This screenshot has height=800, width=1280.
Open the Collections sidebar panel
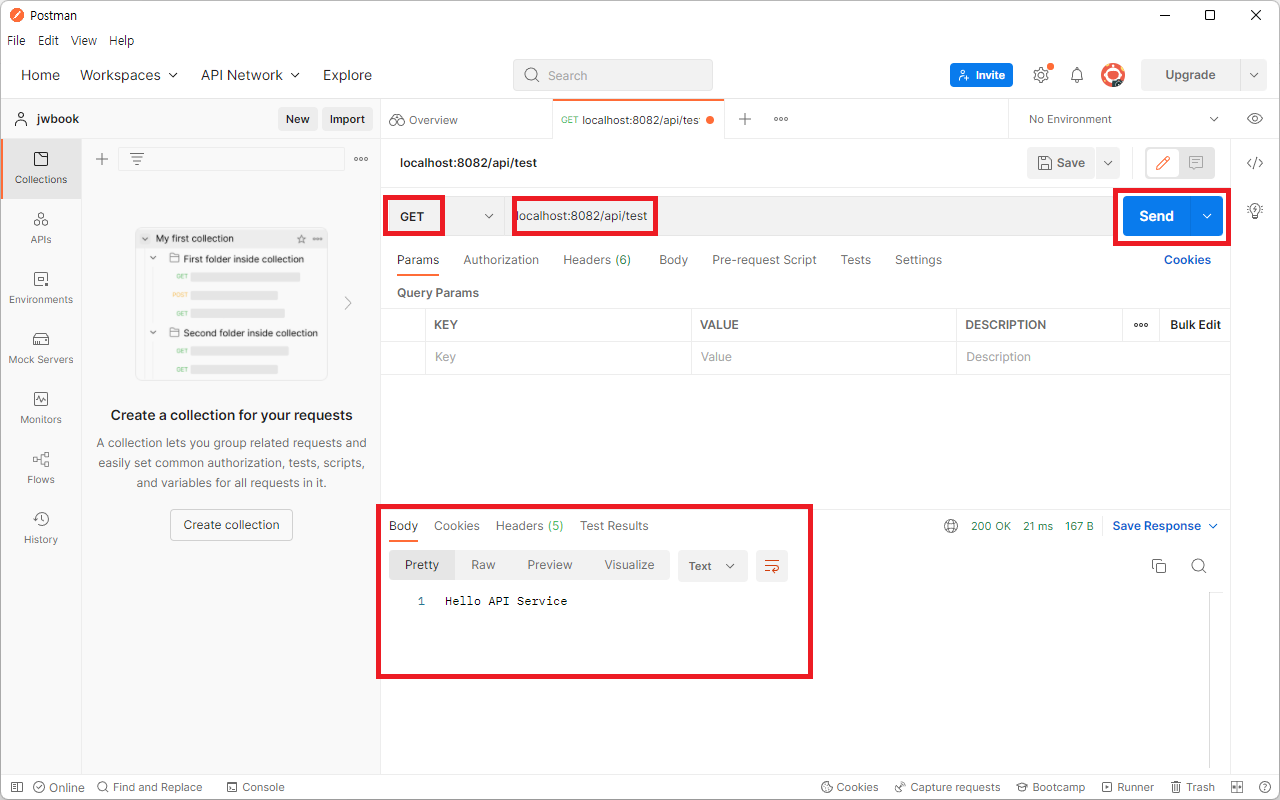click(x=41, y=168)
